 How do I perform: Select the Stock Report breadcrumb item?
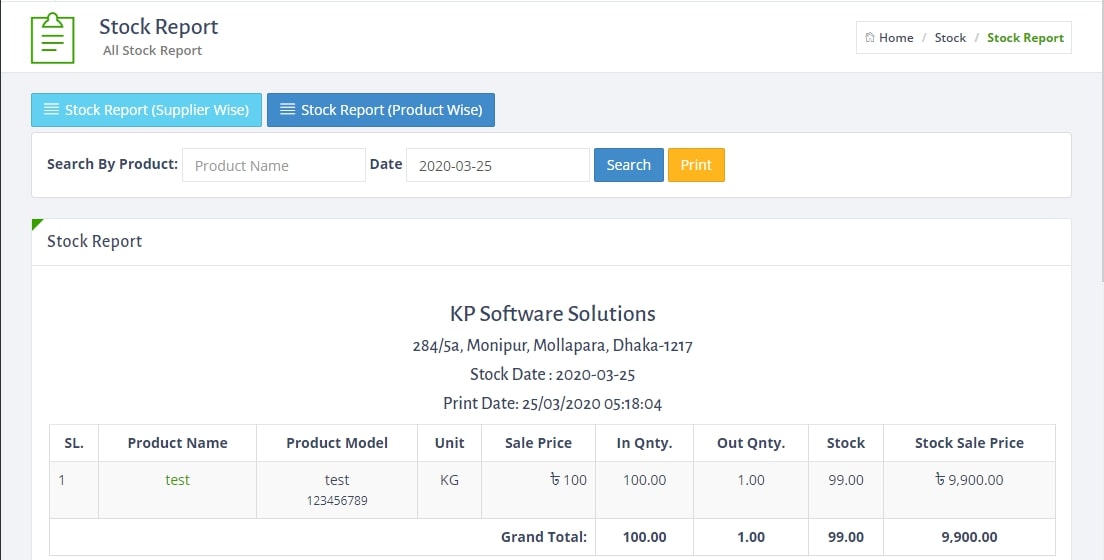click(1025, 38)
